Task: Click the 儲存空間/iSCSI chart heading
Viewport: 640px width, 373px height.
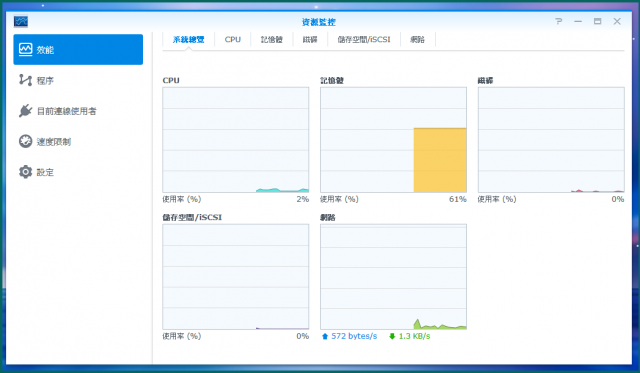Action: (192, 217)
